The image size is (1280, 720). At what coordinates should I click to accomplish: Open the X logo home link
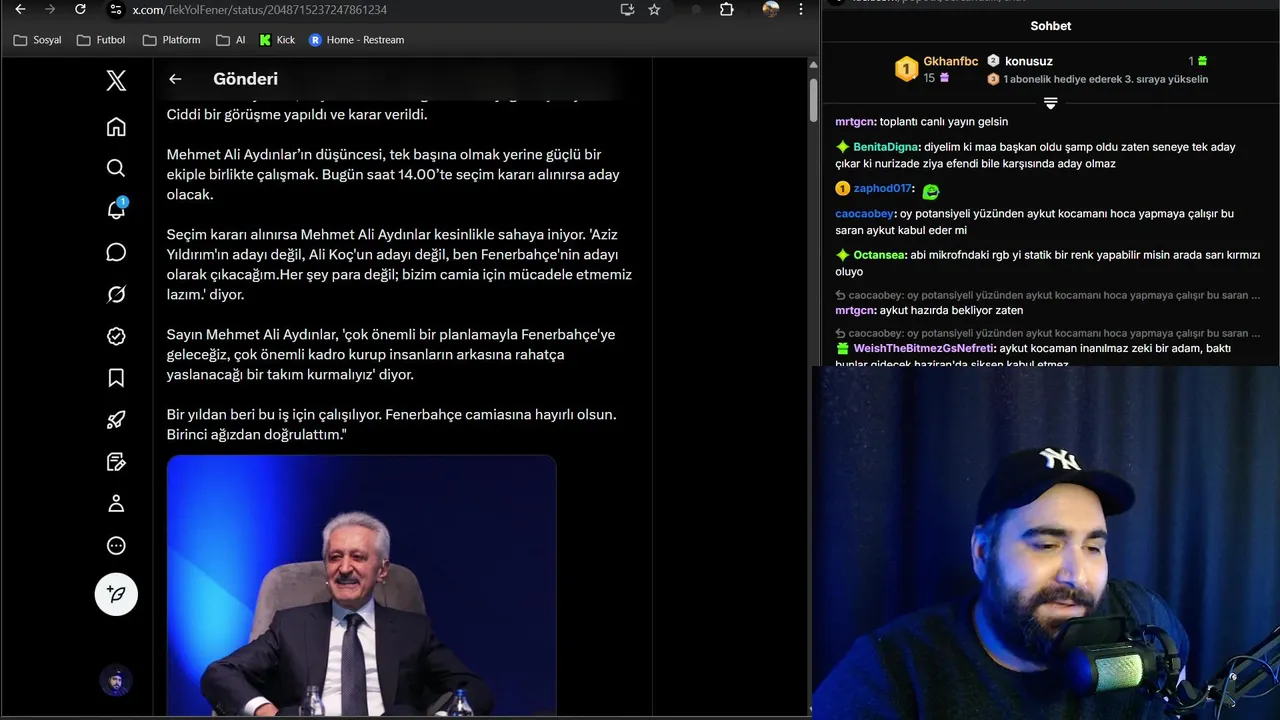point(116,81)
